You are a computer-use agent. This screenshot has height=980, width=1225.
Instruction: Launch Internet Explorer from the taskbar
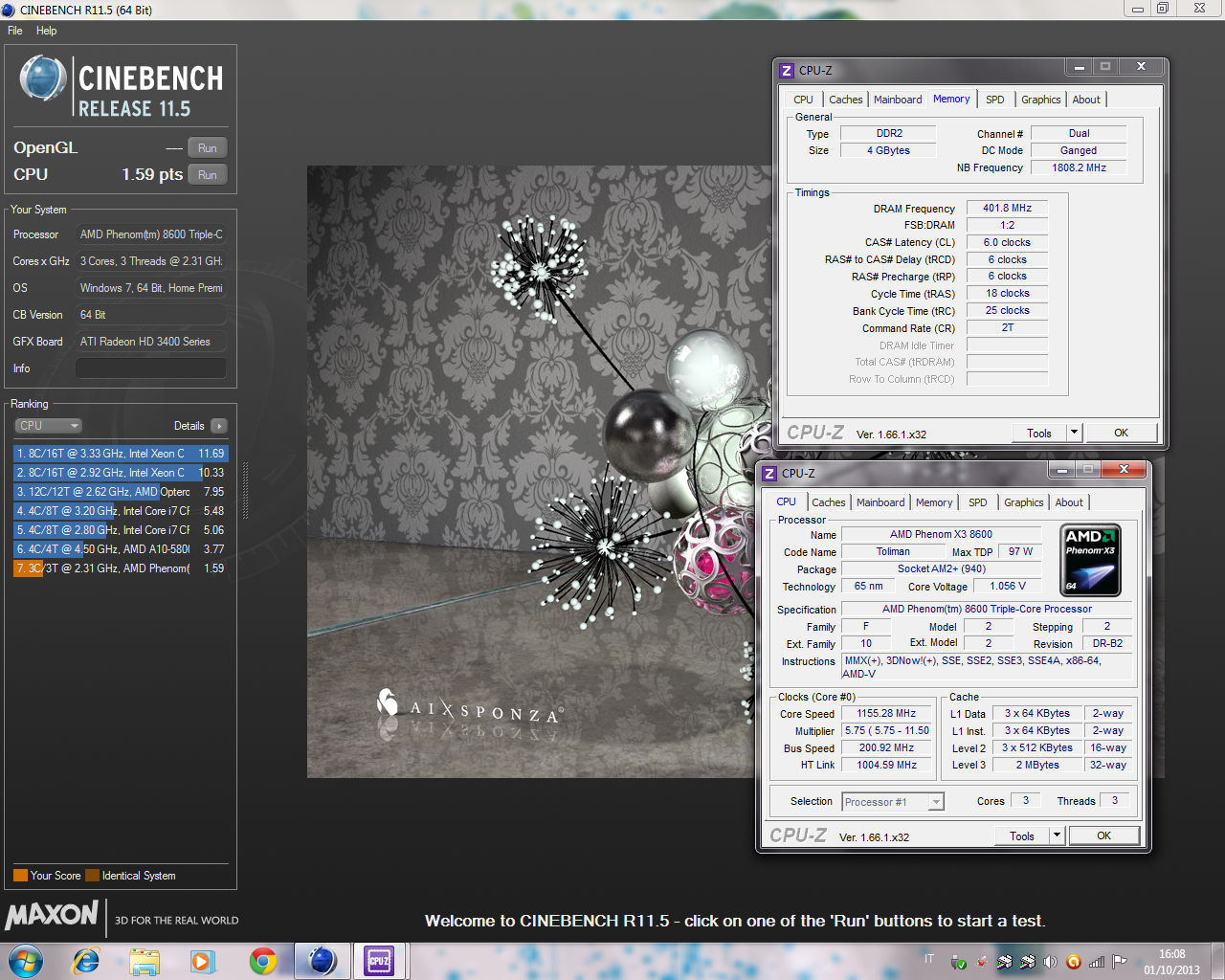pyautogui.click(x=86, y=961)
